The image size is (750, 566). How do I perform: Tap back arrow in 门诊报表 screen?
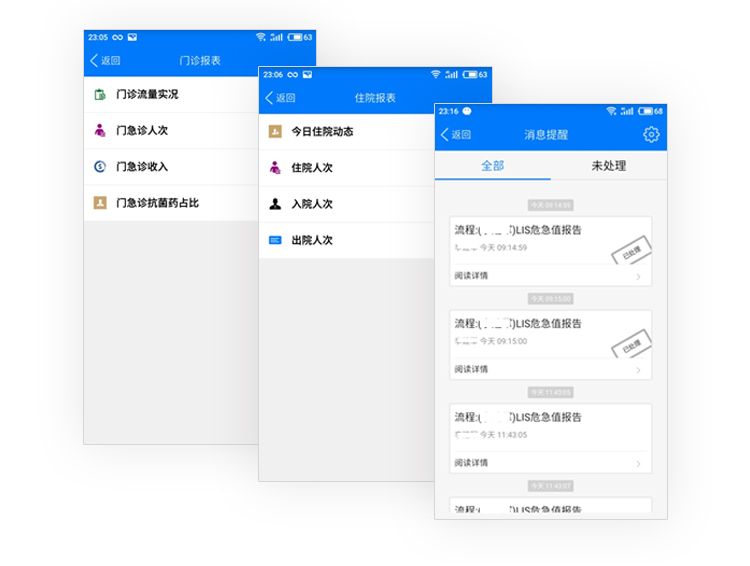point(94,60)
